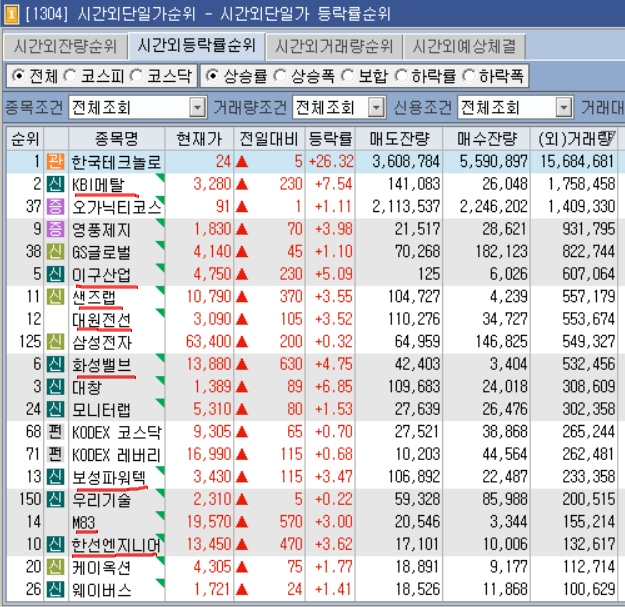
Task: Sort by 등락률 column header
Action: click(x=330, y=139)
